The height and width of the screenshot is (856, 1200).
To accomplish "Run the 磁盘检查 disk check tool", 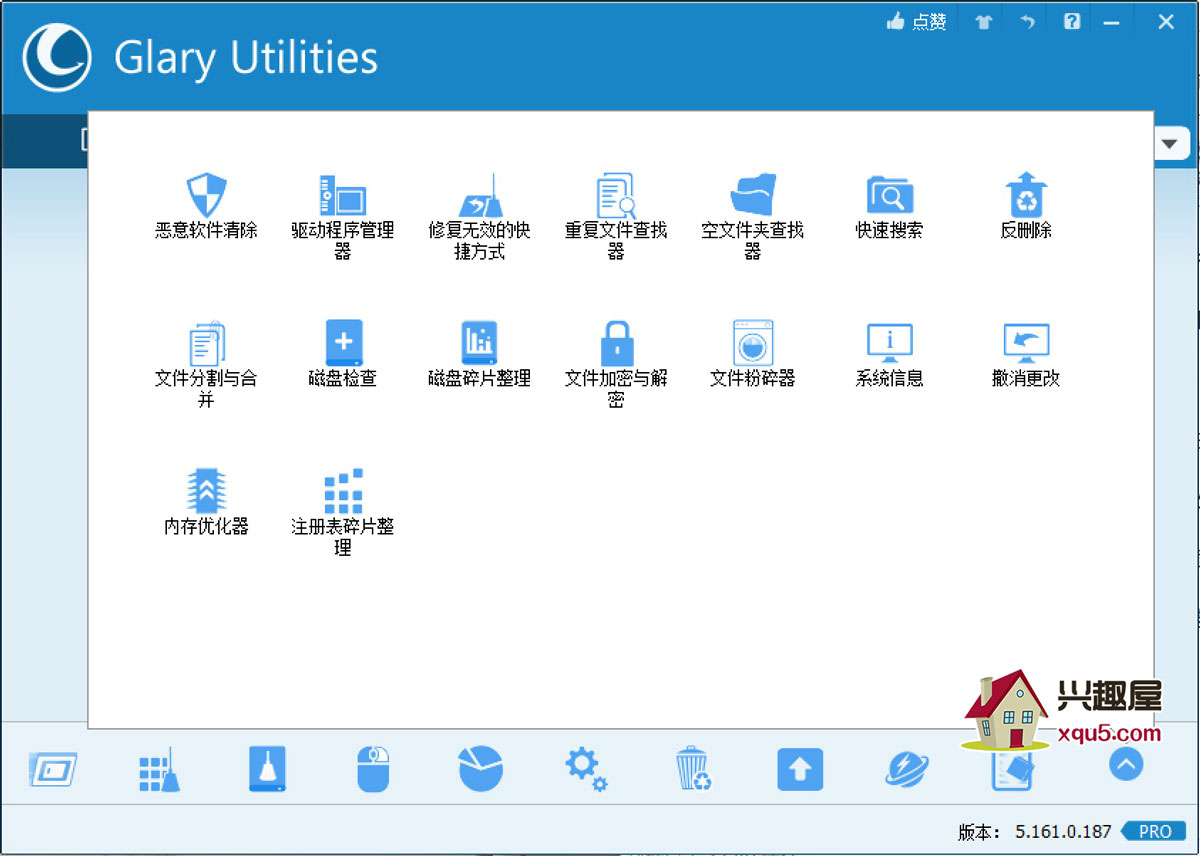I will coord(343,354).
